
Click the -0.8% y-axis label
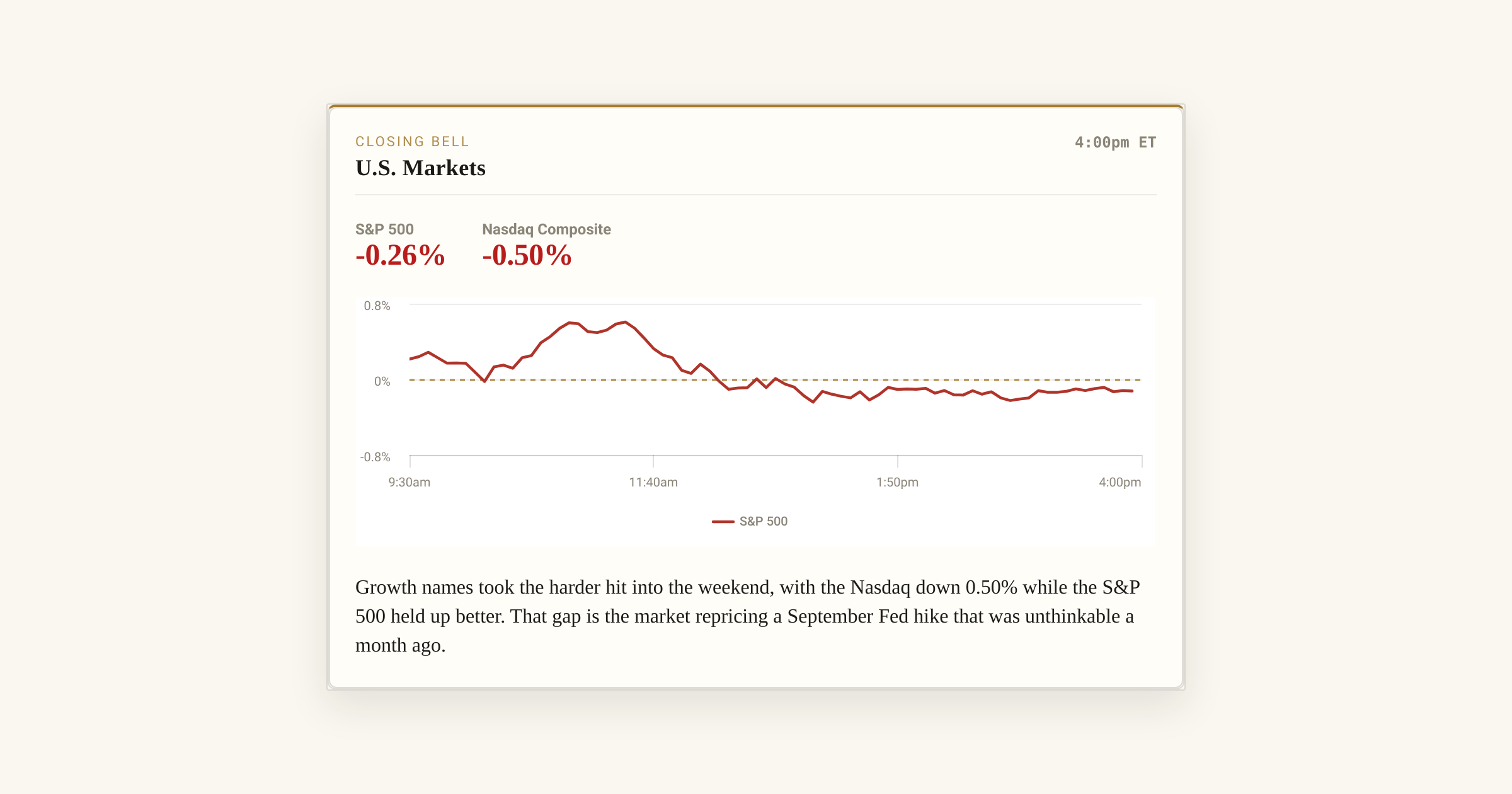(x=375, y=457)
